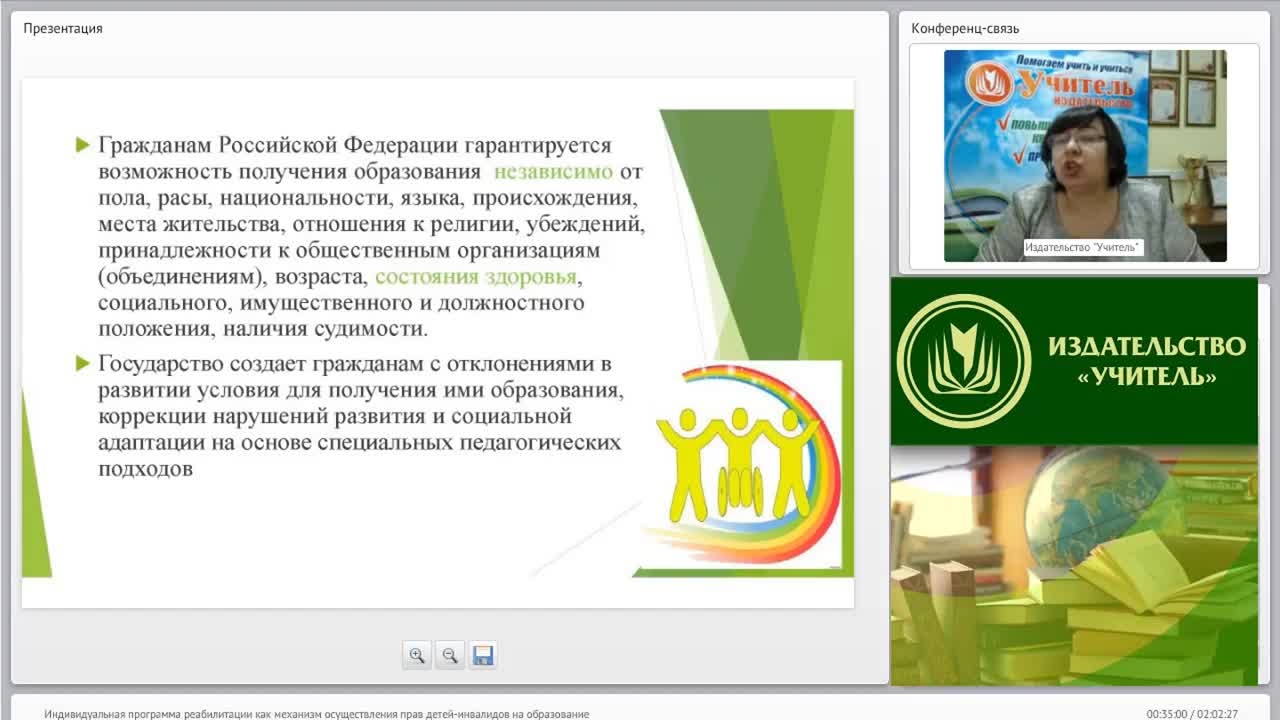Image resolution: width=1280 pixels, height=720 pixels.
Task: Save the presentation with the floppy disk icon
Action: click(x=483, y=655)
